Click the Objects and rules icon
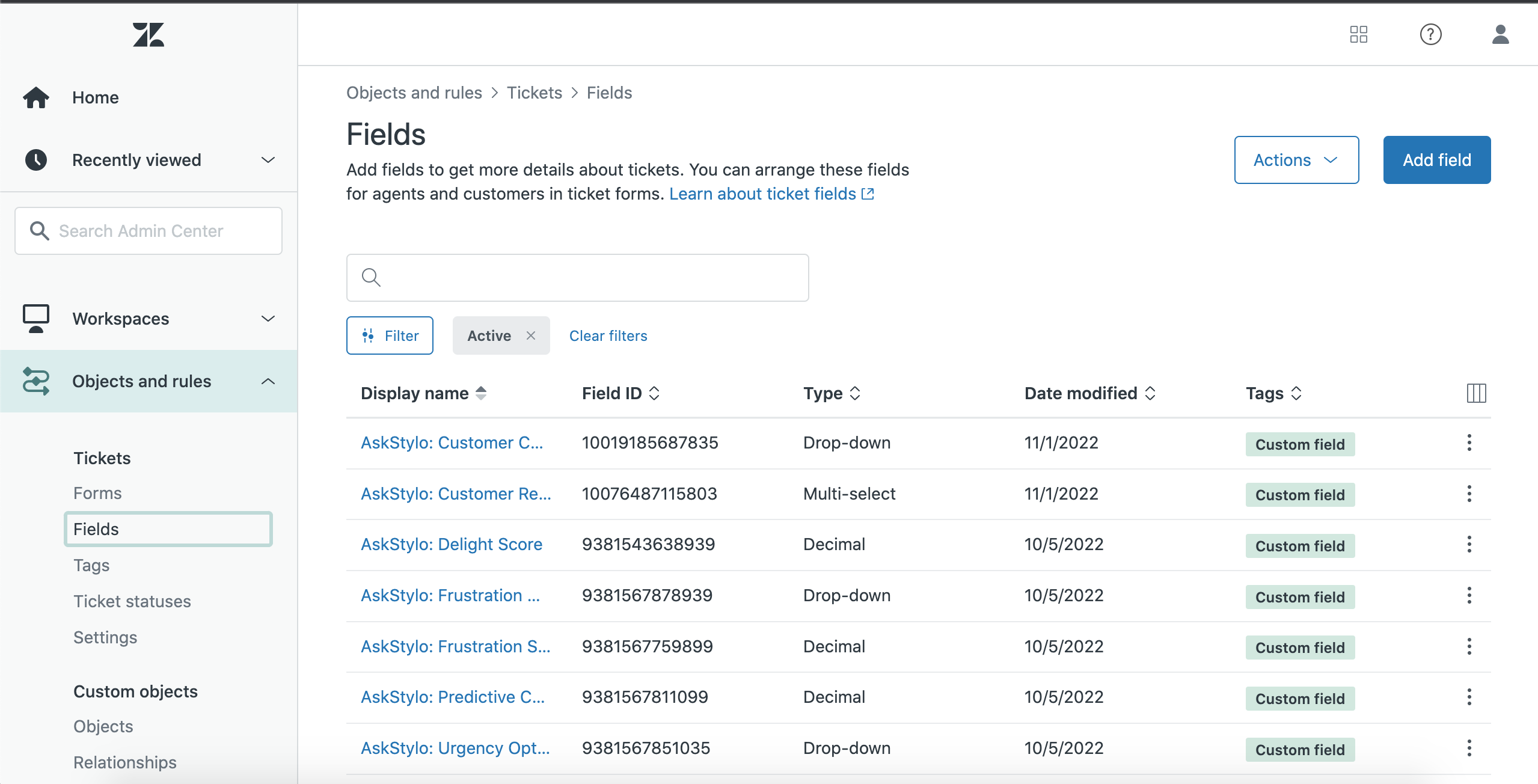This screenshot has height=784, width=1538. click(36, 381)
